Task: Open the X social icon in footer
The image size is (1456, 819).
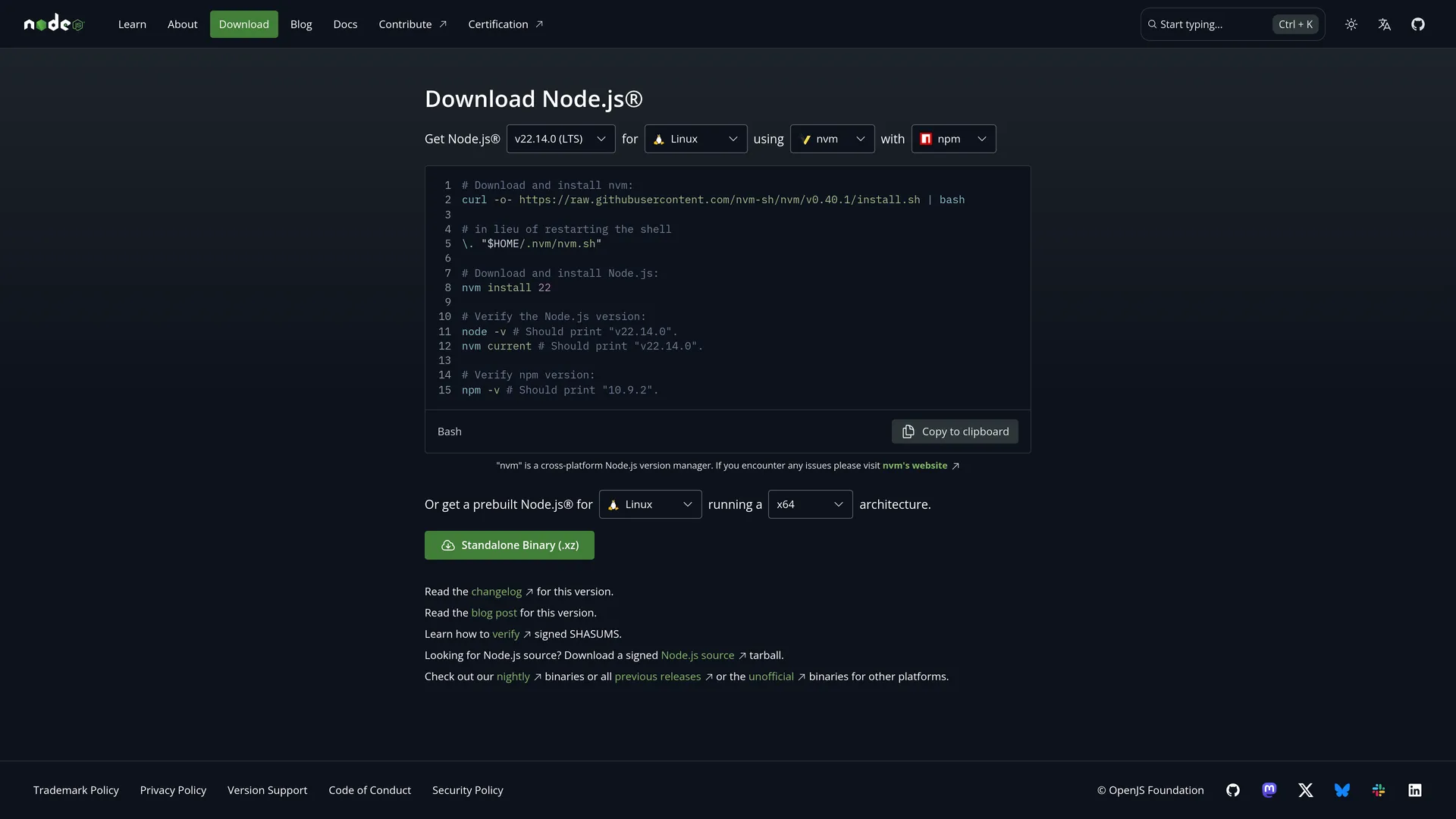Action: click(x=1306, y=790)
